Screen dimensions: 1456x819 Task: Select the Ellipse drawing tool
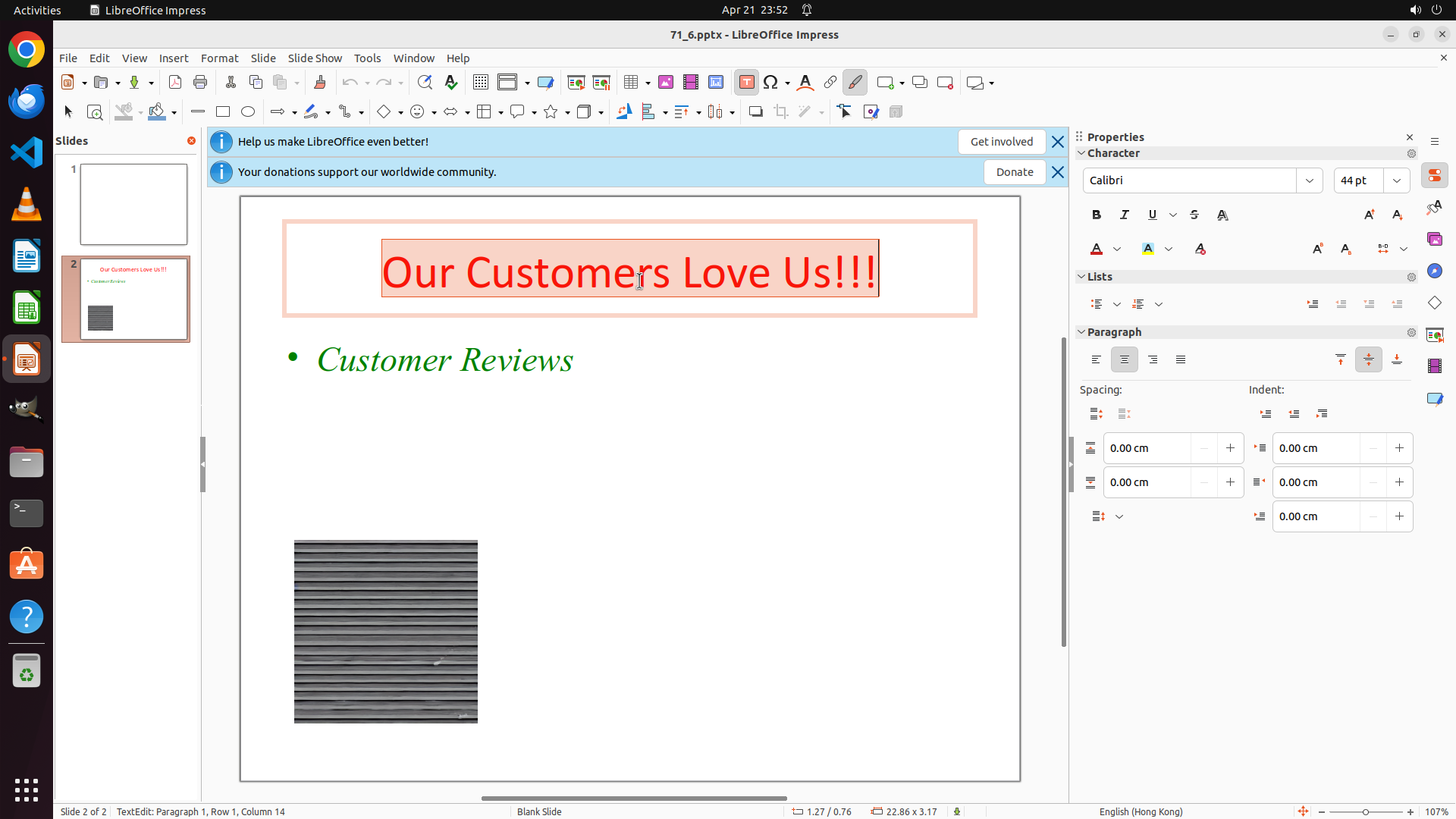(x=248, y=112)
